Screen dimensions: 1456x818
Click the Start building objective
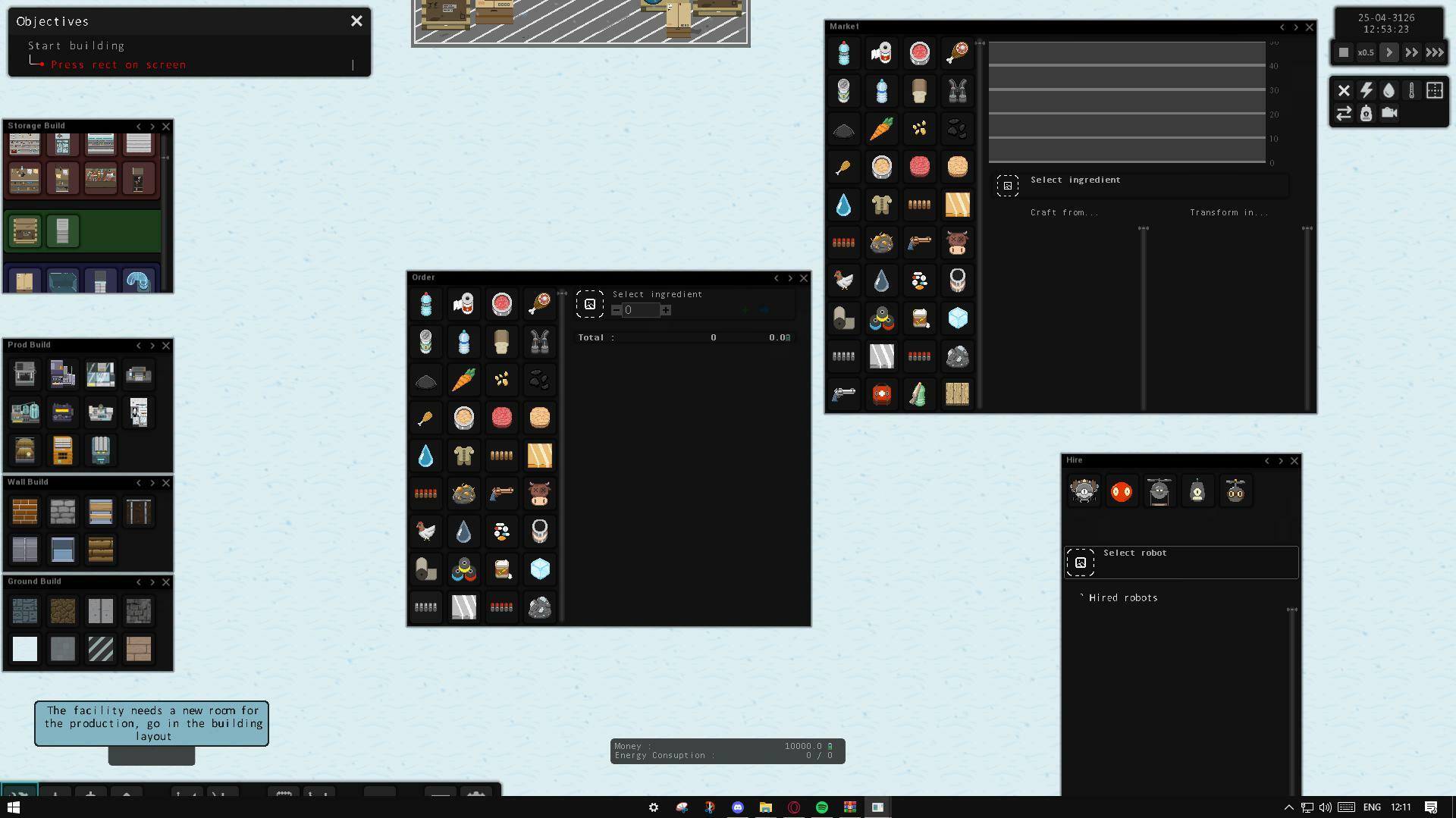pos(77,46)
